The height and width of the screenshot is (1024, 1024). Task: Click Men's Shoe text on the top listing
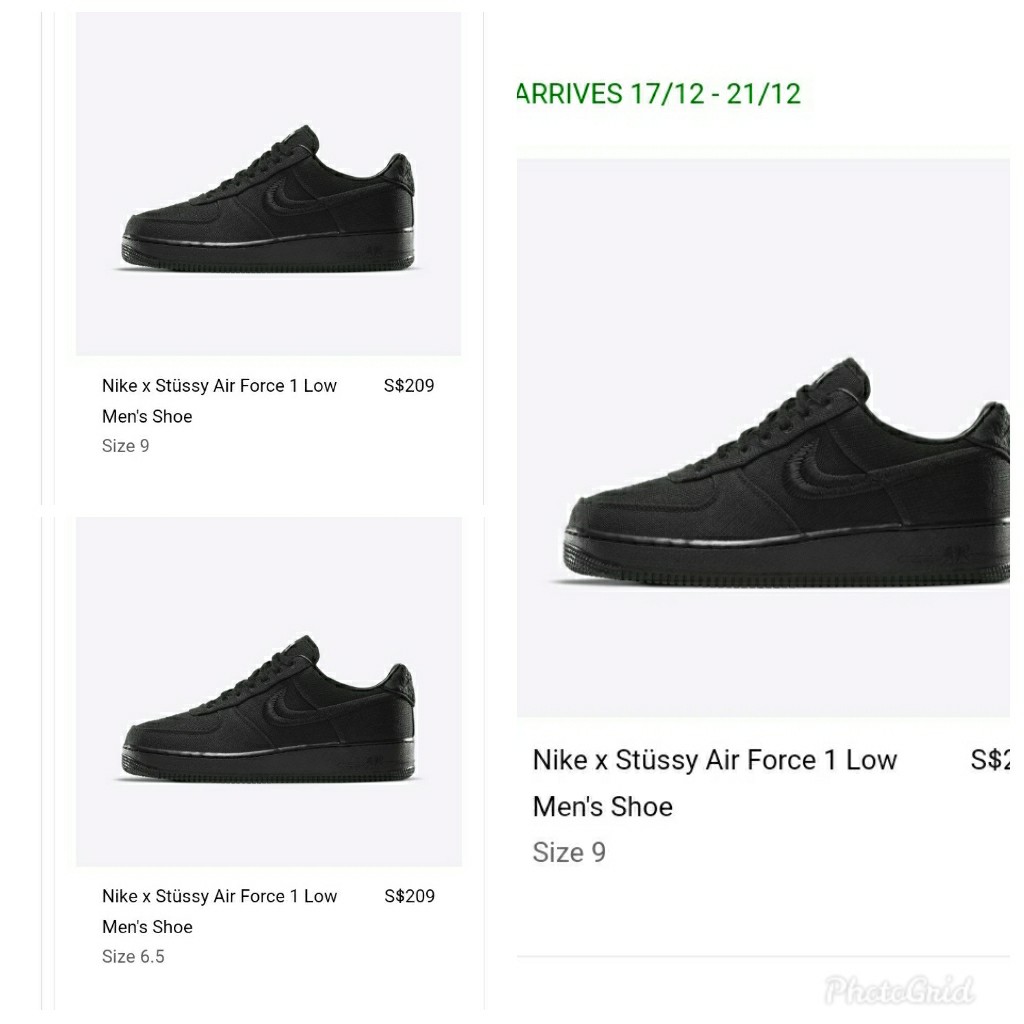147,416
